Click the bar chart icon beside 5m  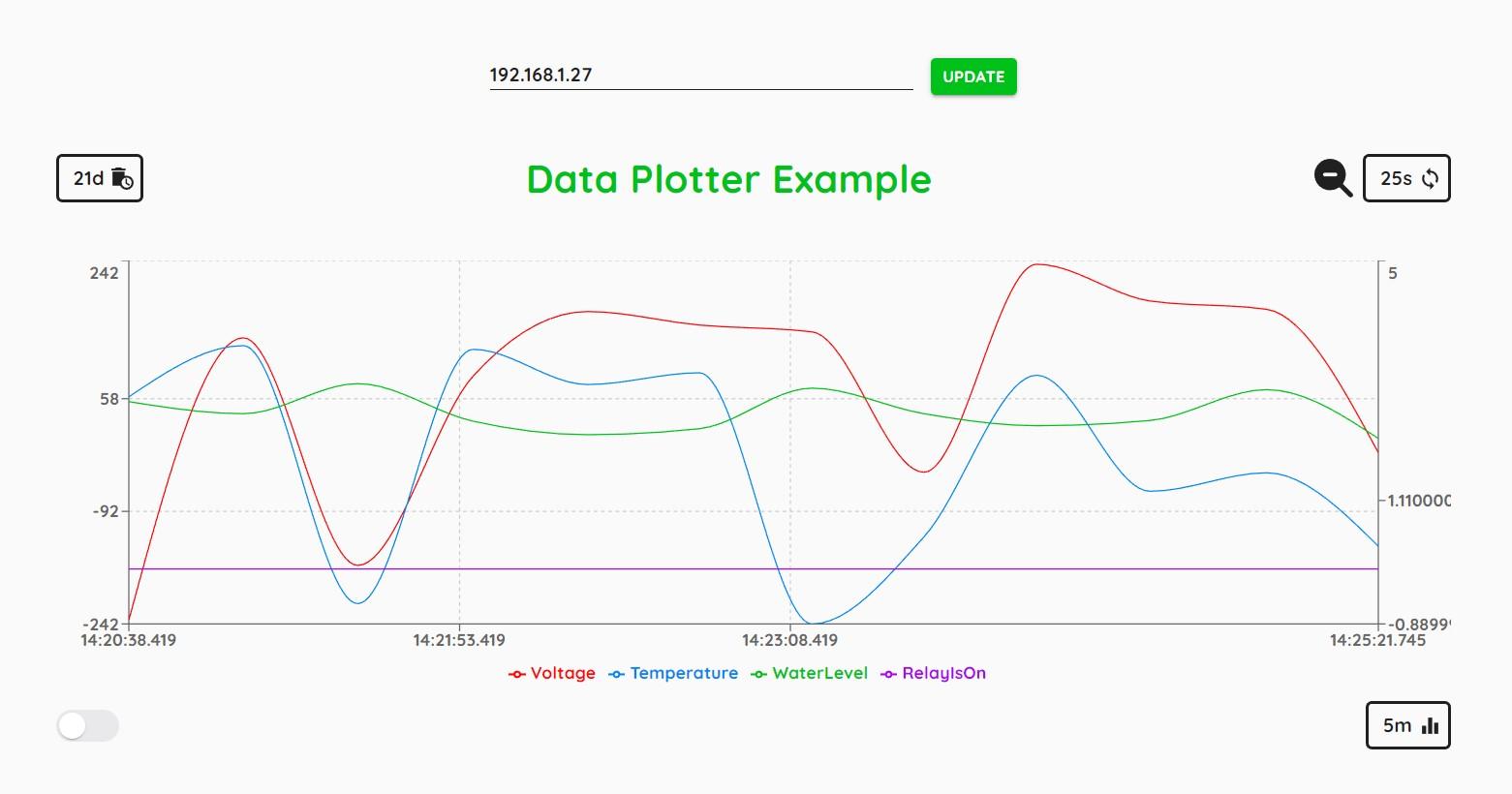[x=1430, y=725]
